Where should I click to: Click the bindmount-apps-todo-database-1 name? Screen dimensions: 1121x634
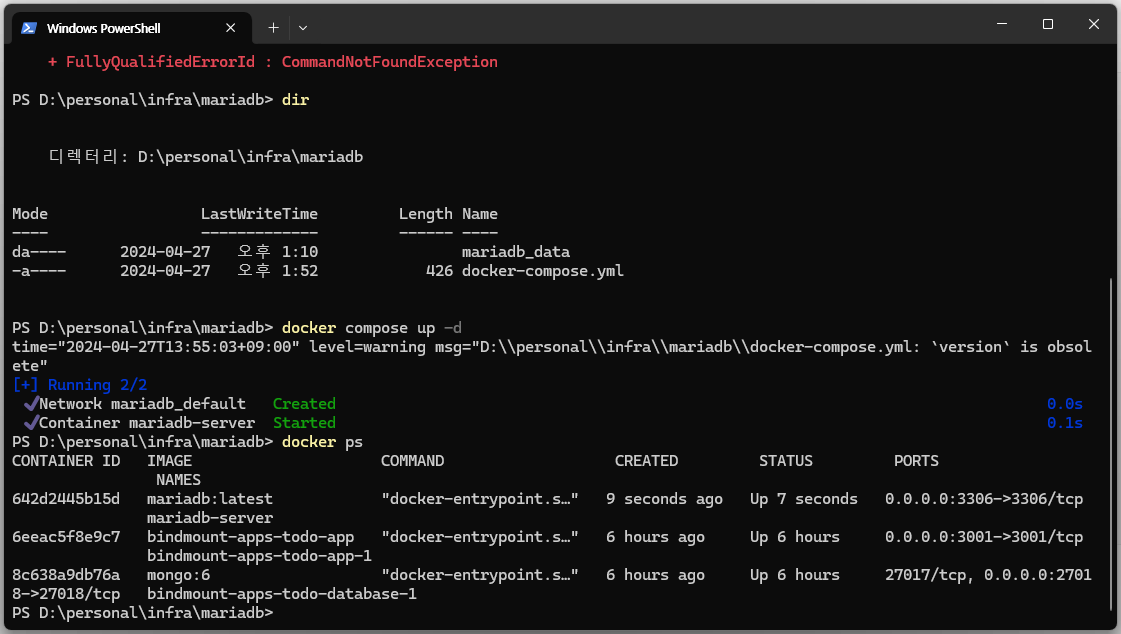282,594
